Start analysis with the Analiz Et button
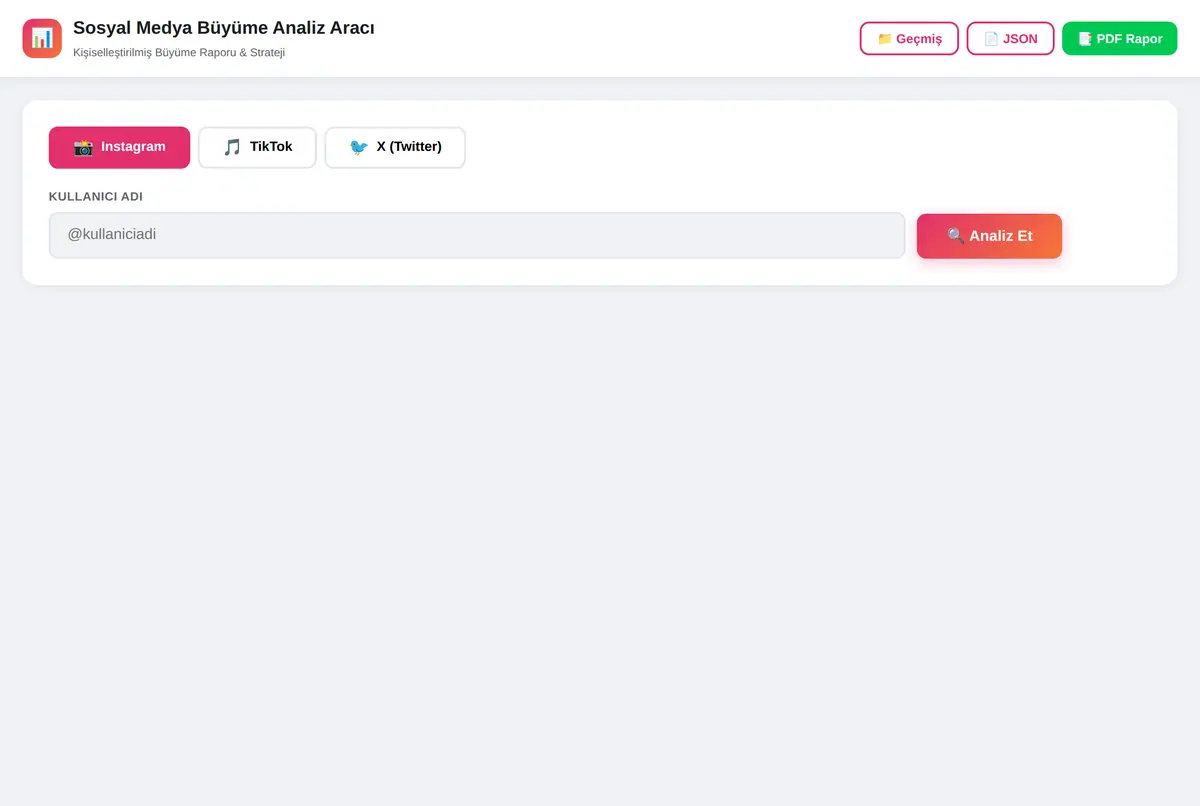This screenshot has height=806, width=1200. click(x=989, y=236)
